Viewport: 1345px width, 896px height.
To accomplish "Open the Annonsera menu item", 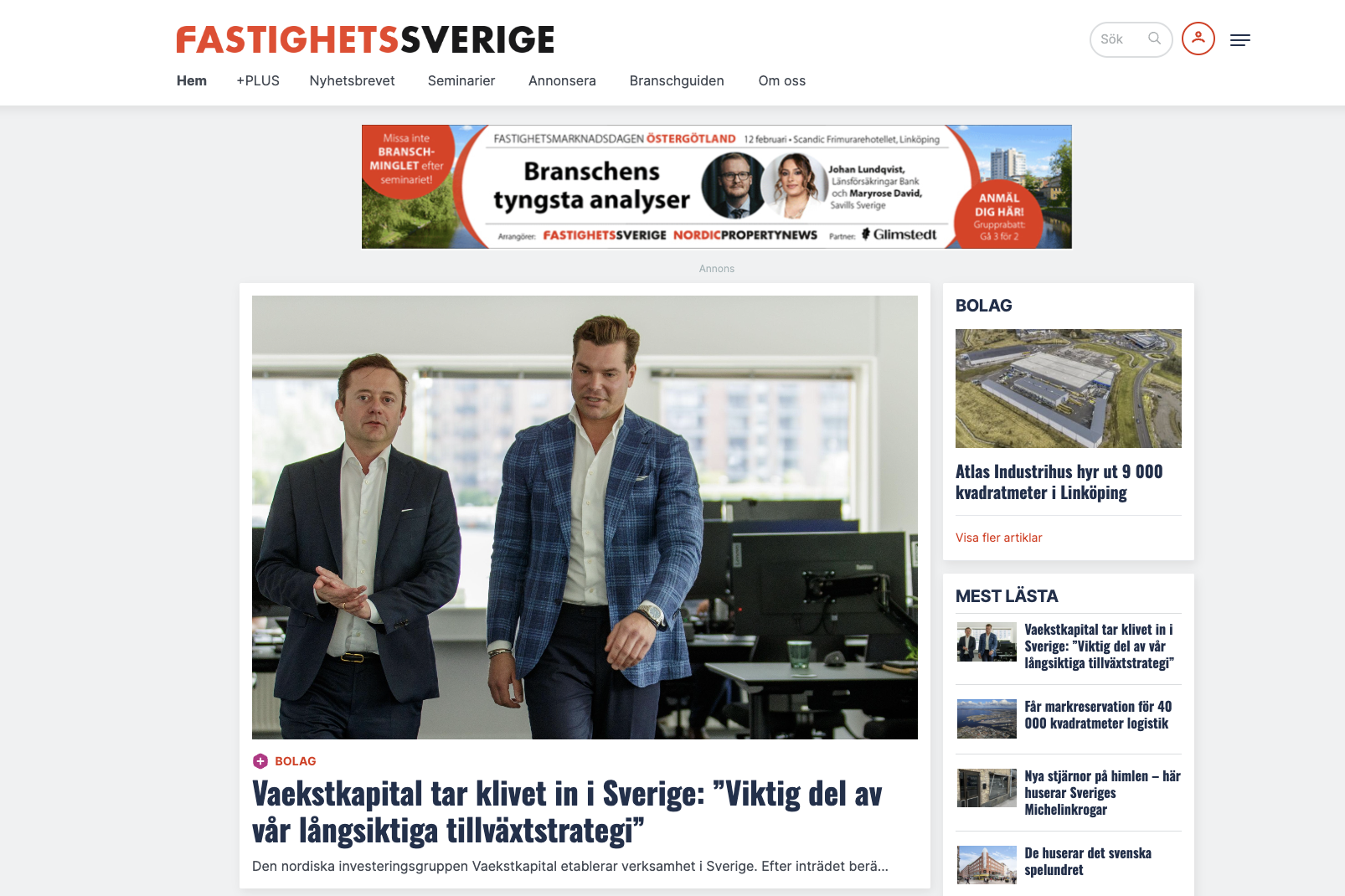I will click(562, 80).
